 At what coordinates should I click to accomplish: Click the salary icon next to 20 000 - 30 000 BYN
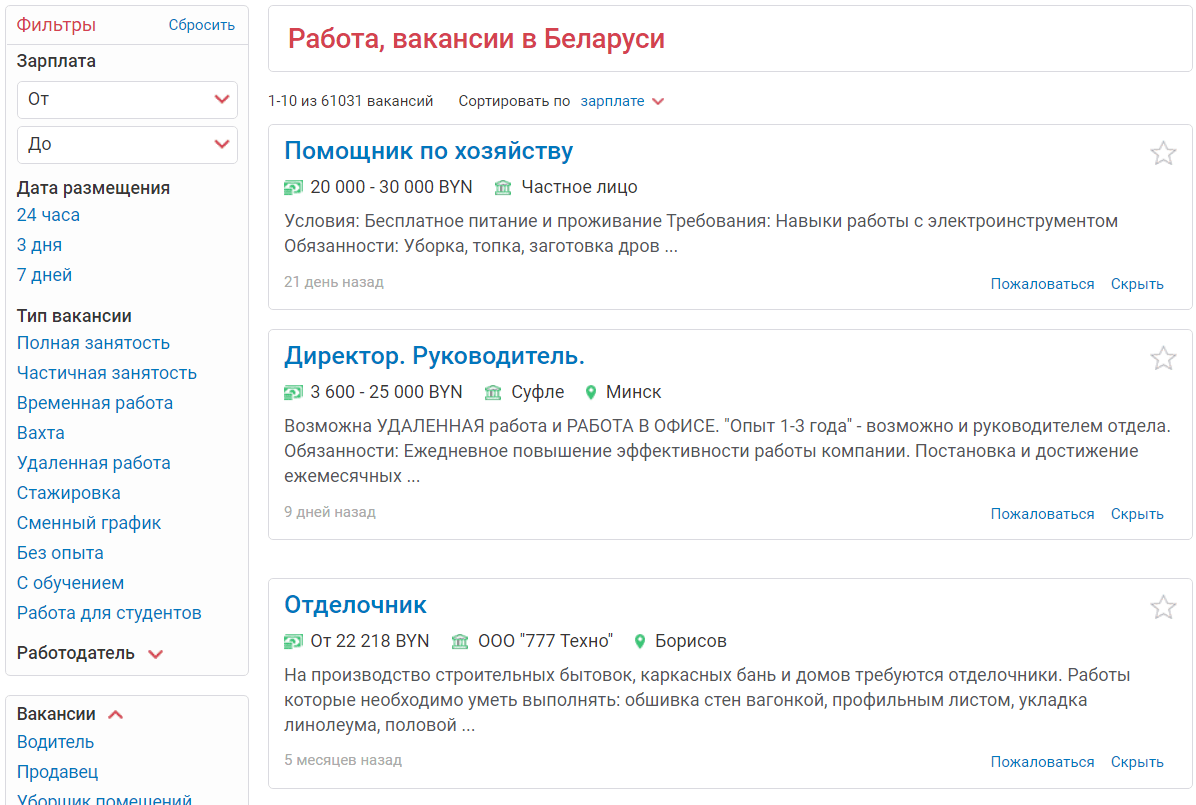pyautogui.click(x=293, y=187)
